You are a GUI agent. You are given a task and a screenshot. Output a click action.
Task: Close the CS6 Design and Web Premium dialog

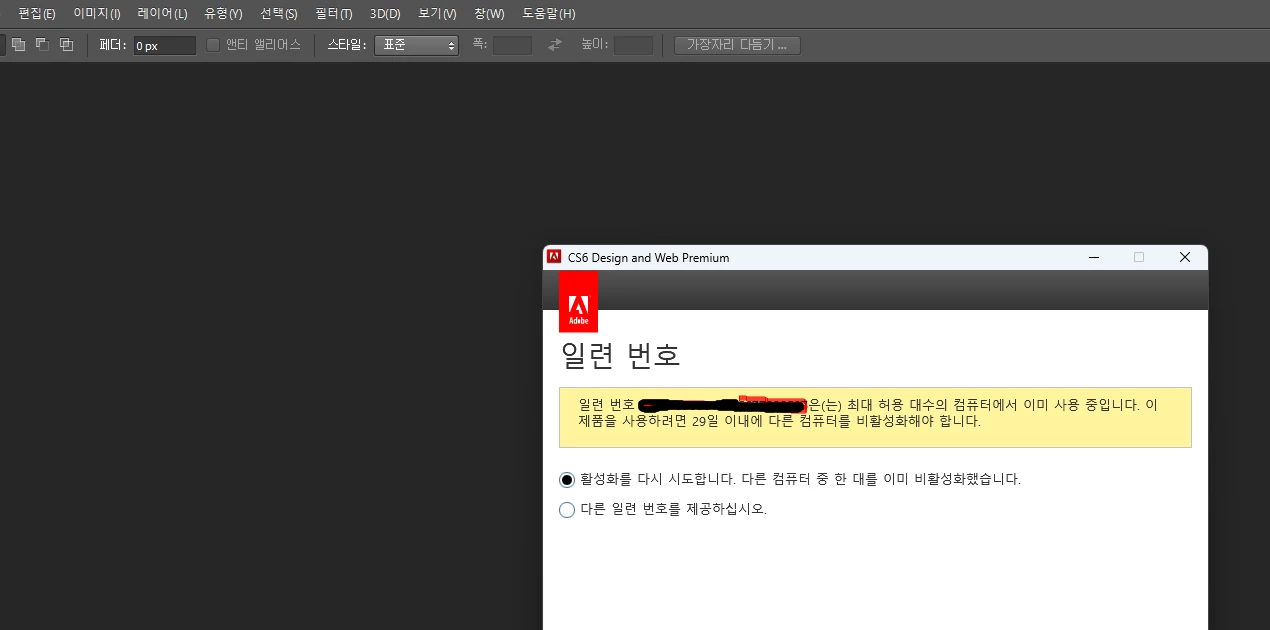[x=1185, y=257]
